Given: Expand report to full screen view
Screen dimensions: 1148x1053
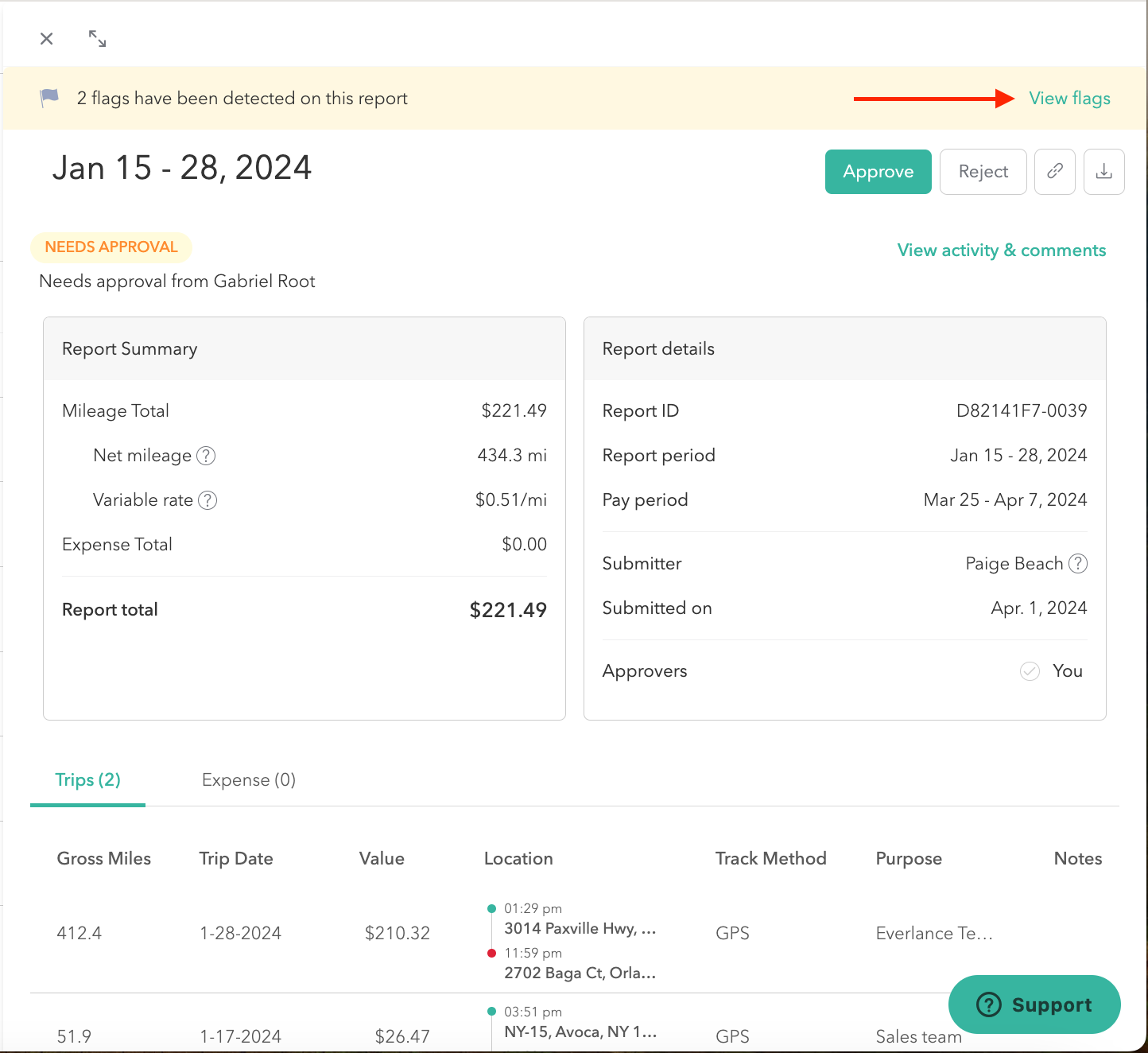Looking at the screenshot, I should tap(97, 39).
